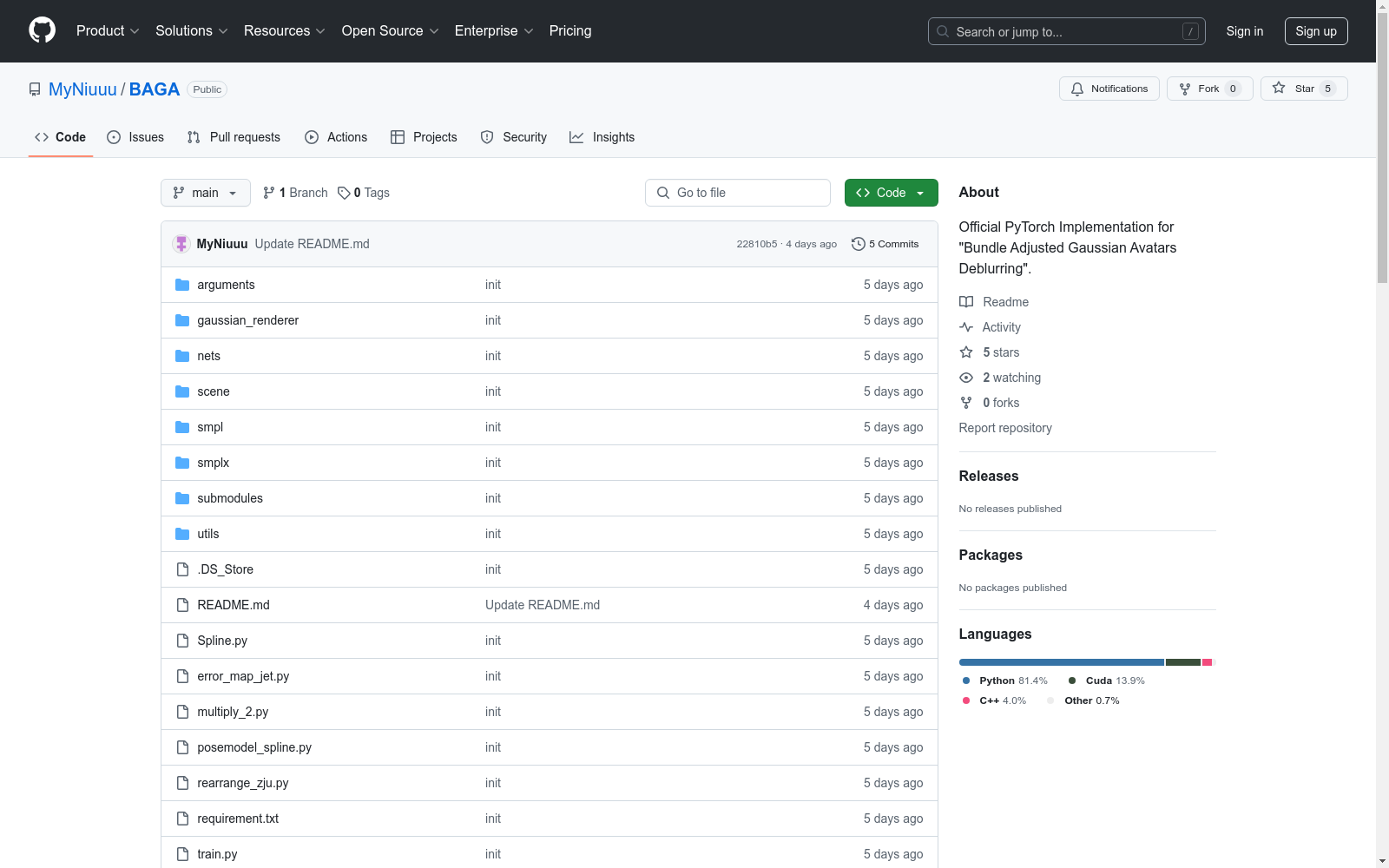The width and height of the screenshot is (1389, 868).
Task: Click the submodules folder icon
Action: click(x=182, y=498)
